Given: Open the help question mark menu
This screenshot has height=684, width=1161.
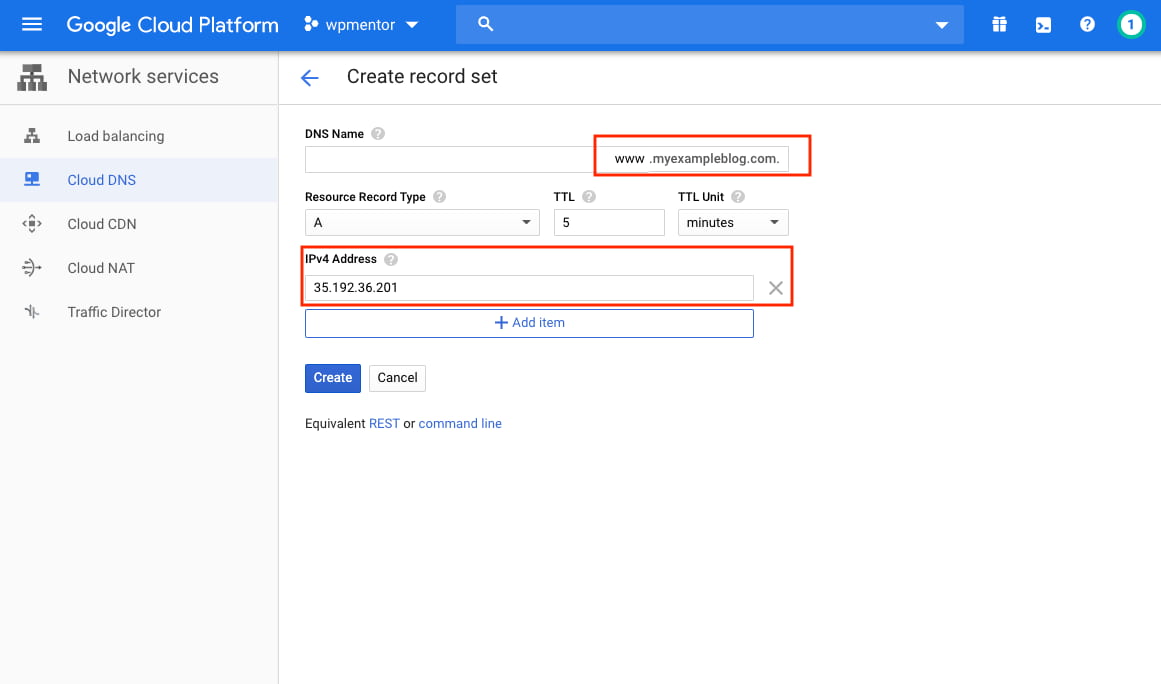Looking at the screenshot, I should click(1087, 24).
